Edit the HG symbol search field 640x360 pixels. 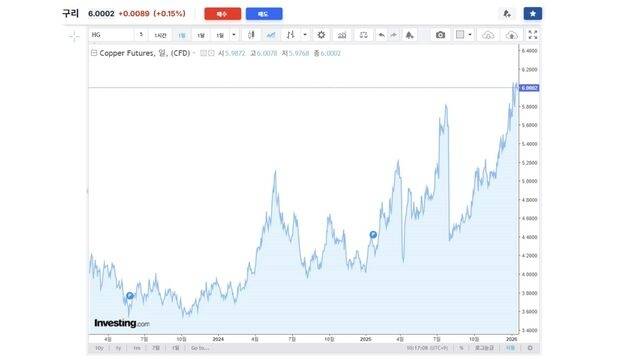coord(111,35)
